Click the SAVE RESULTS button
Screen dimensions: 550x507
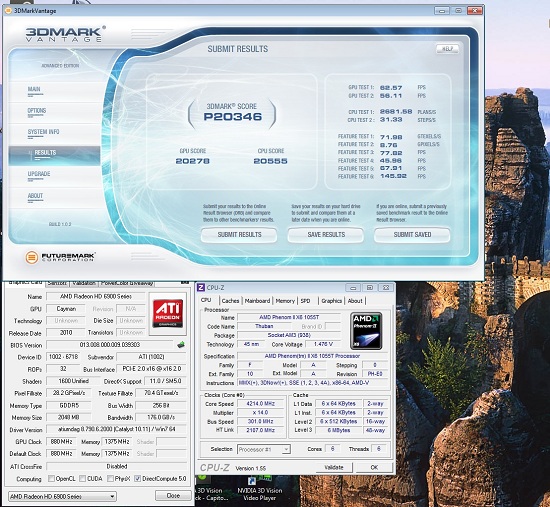(x=326, y=235)
